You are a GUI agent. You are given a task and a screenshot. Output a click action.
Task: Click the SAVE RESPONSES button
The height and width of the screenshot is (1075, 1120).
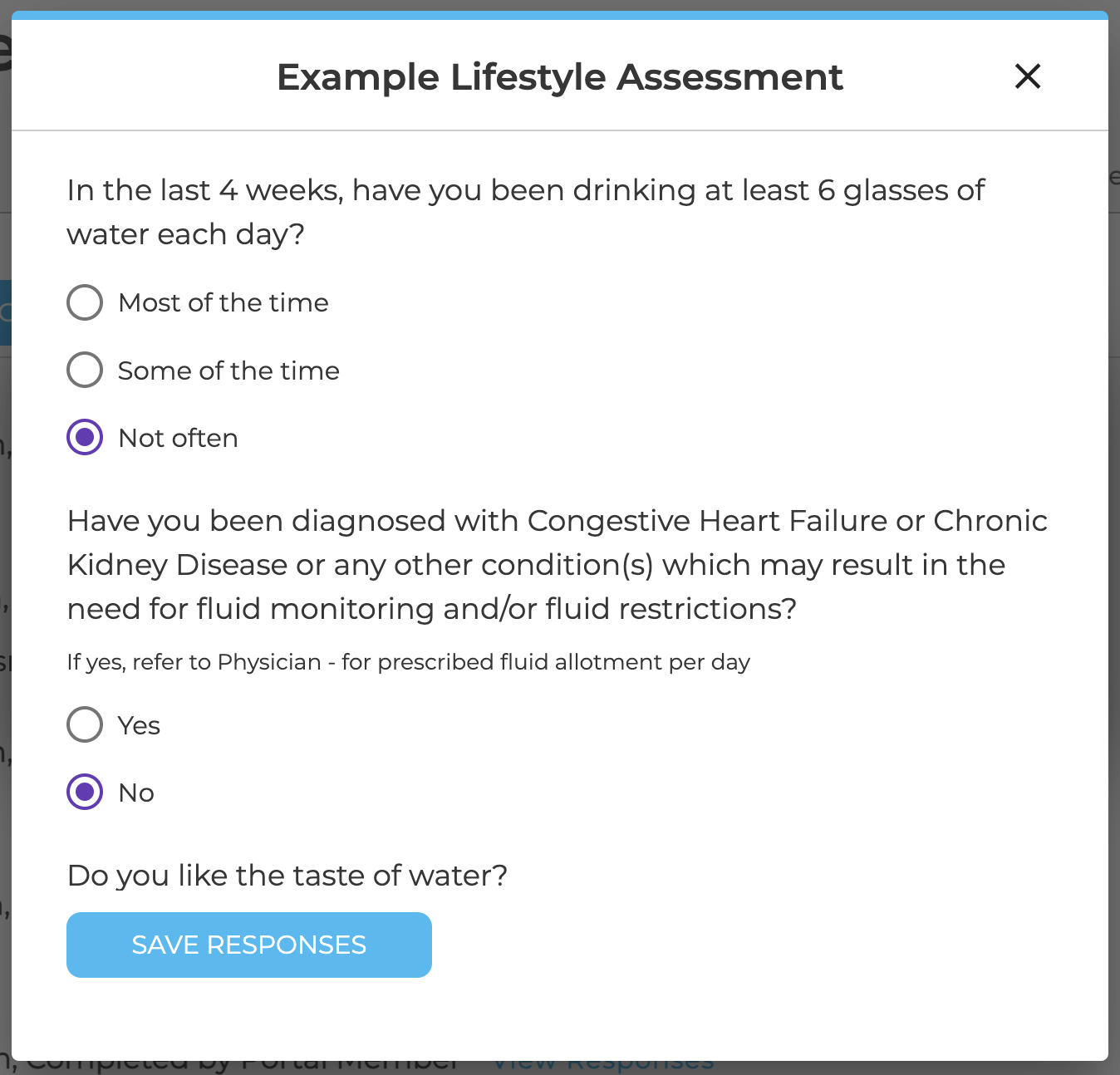coord(248,945)
